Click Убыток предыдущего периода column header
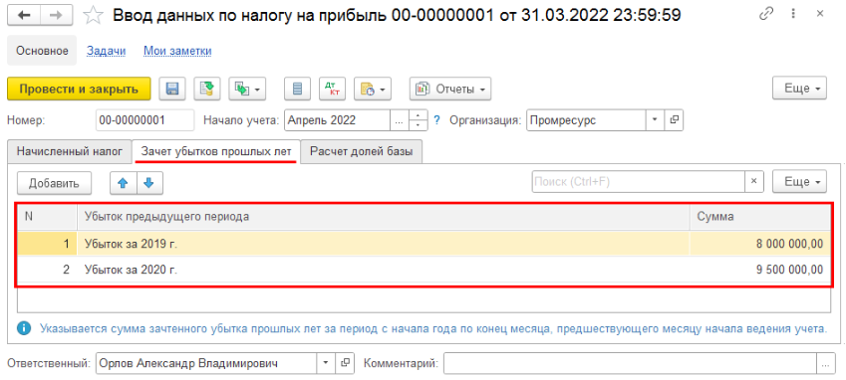Image resolution: width=846 pixels, height=380 pixels. pos(383,217)
